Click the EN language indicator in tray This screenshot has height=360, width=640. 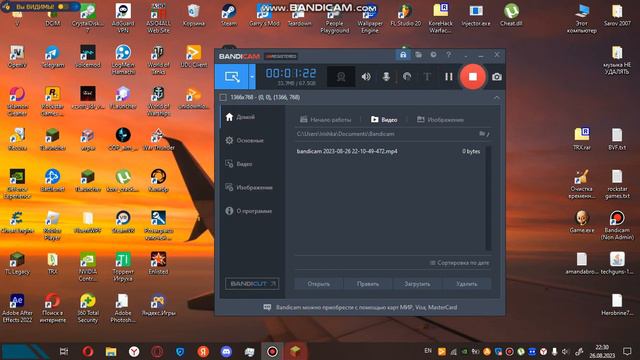pos(428,351)
